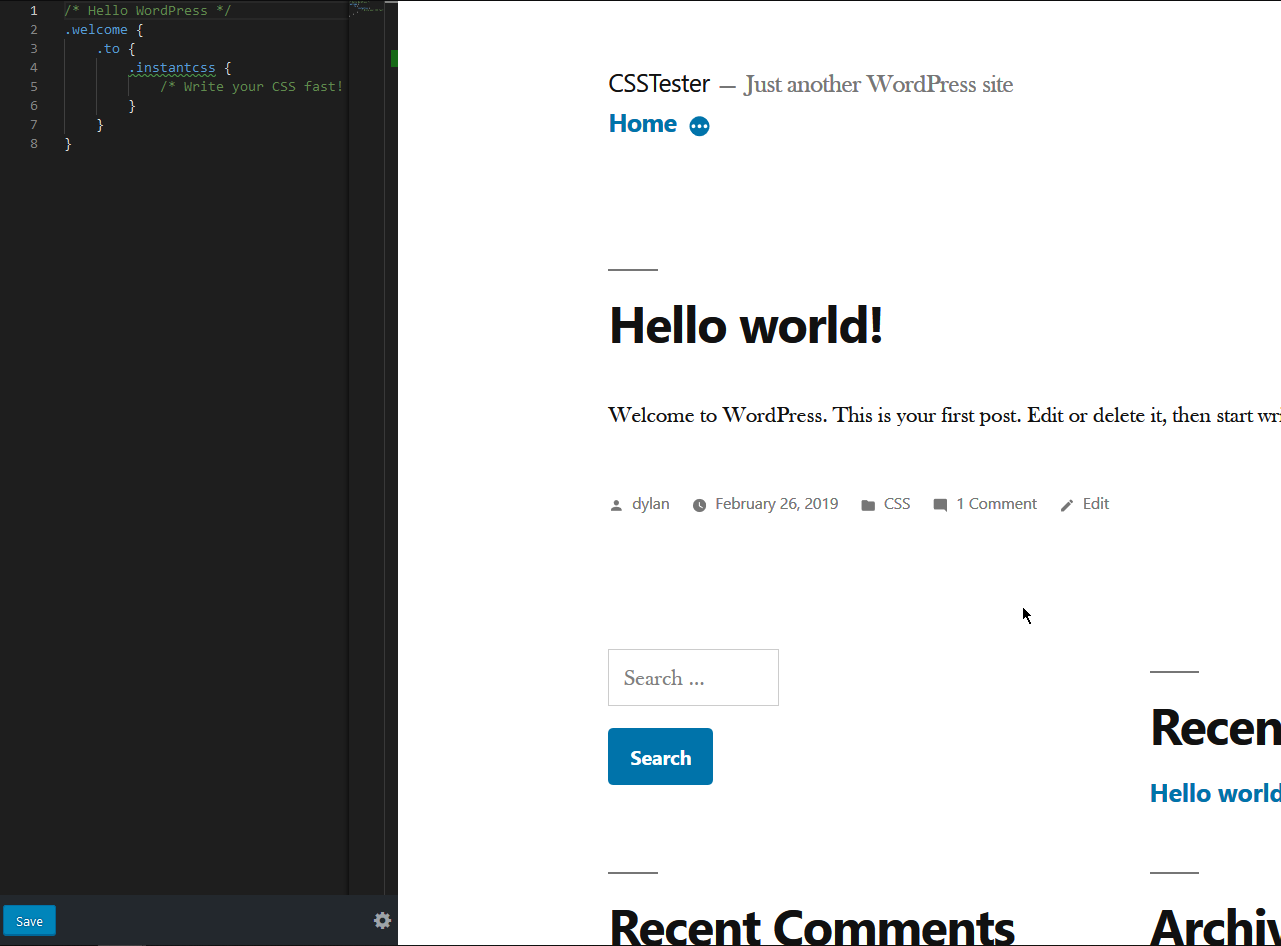Viewport: 1281px width, 946px height.
Task: Open the Edit link for the post
Action: tap(1095, 504)
